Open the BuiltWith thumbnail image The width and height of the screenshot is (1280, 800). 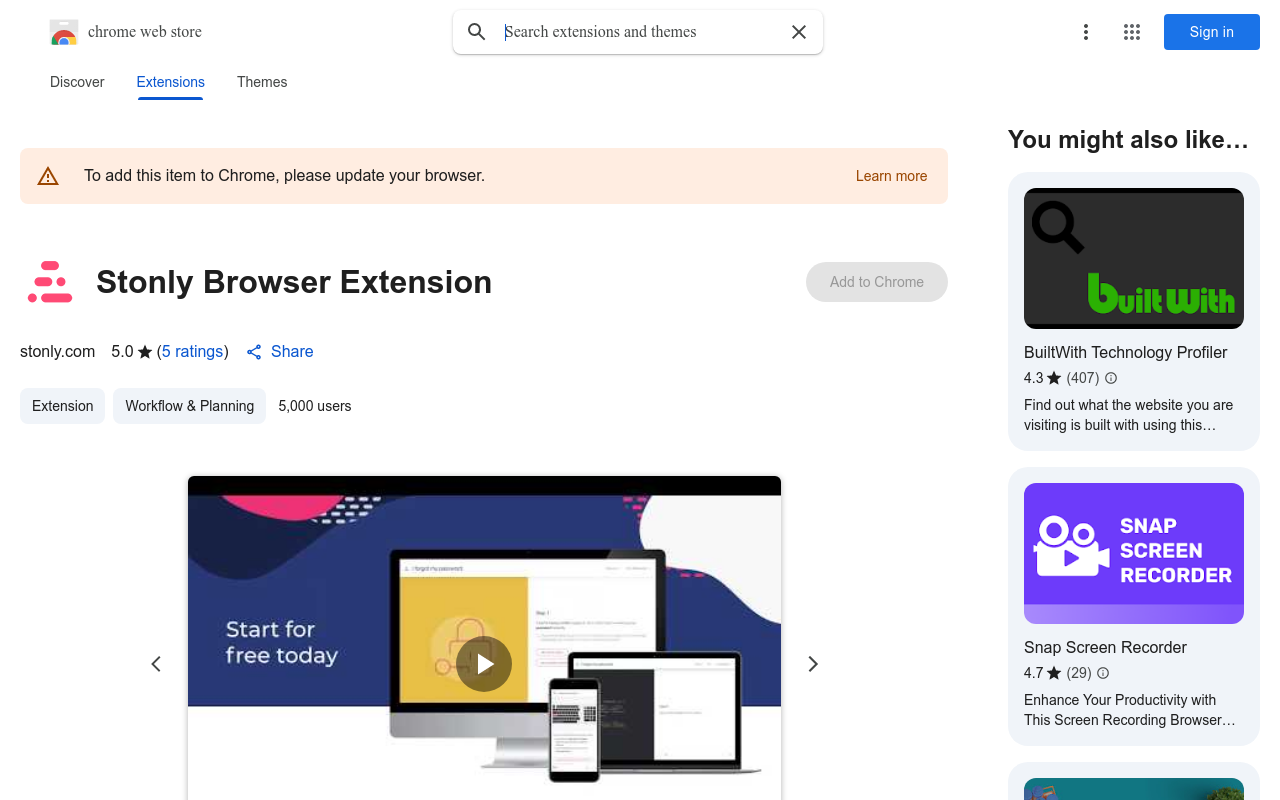[1134, 259]
